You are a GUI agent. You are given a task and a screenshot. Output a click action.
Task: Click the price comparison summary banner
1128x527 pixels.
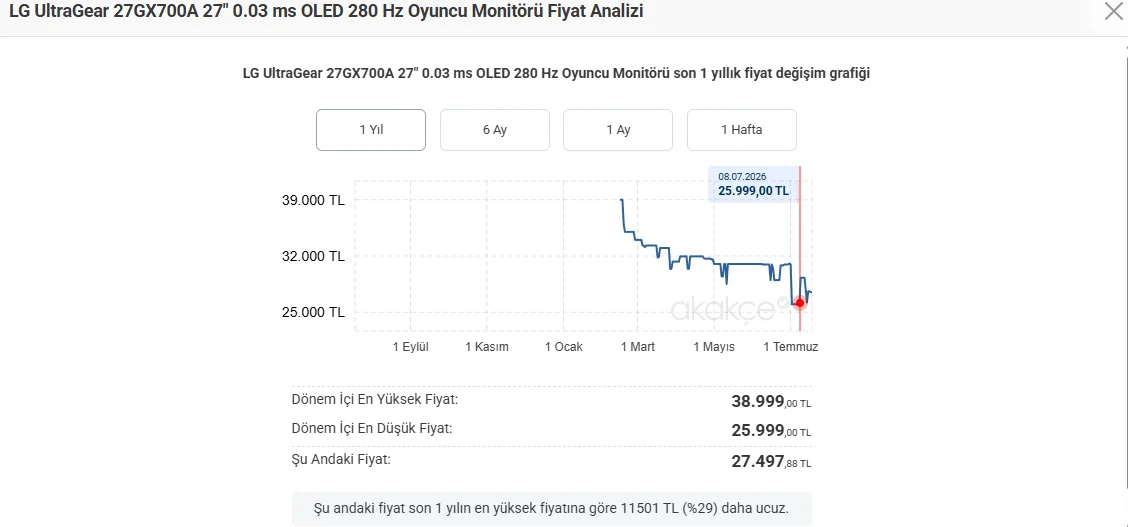tap(552, 509)
